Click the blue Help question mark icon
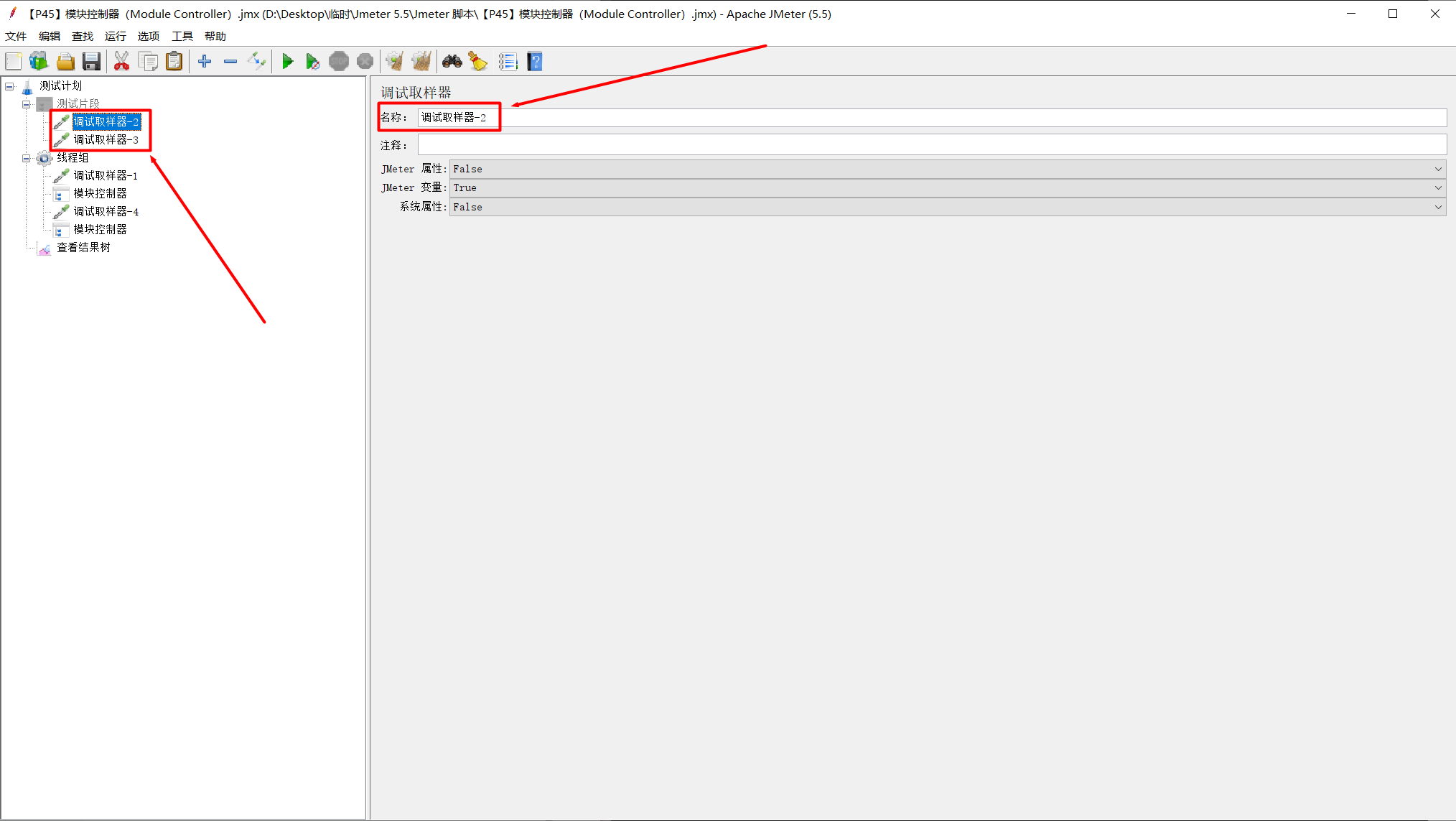Image resolution: width=1456 pixels, height=821 pixels. pos(535,62)
